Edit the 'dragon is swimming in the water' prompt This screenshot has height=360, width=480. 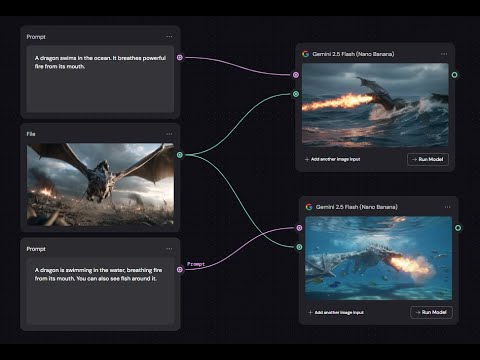tap(100, 291)
